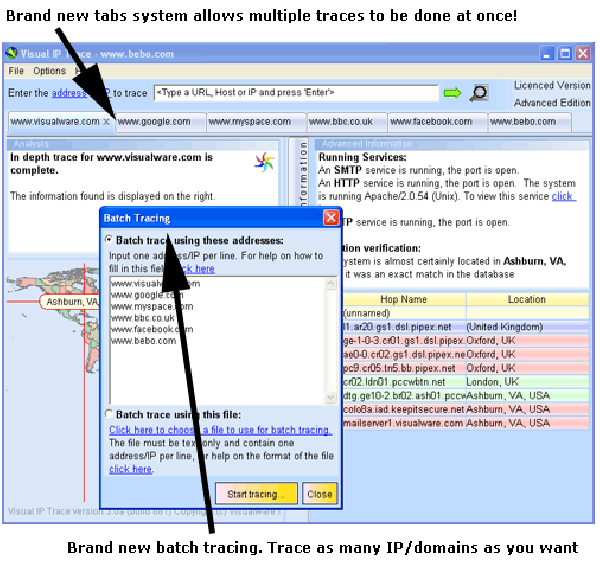Open the File menu

click(x=16, y=71)
